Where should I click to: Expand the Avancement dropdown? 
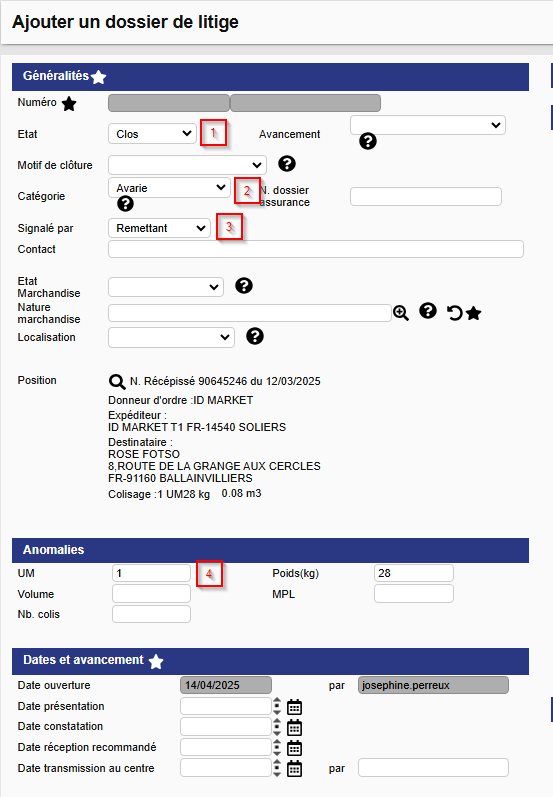427,125
